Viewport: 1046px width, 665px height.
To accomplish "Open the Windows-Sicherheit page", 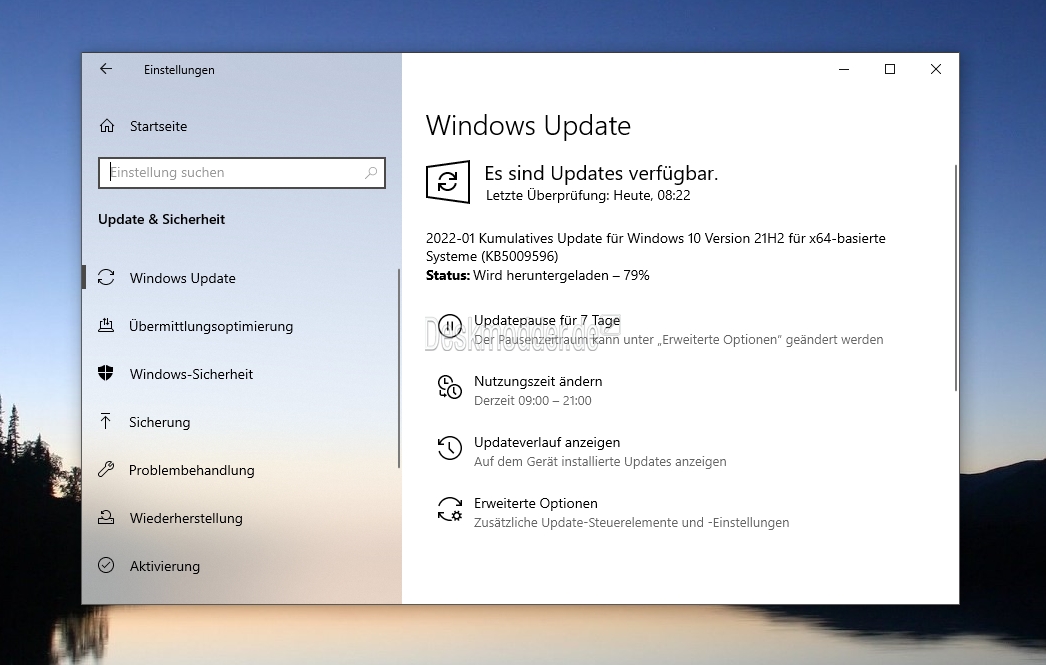I will click(x=191, y=374).
